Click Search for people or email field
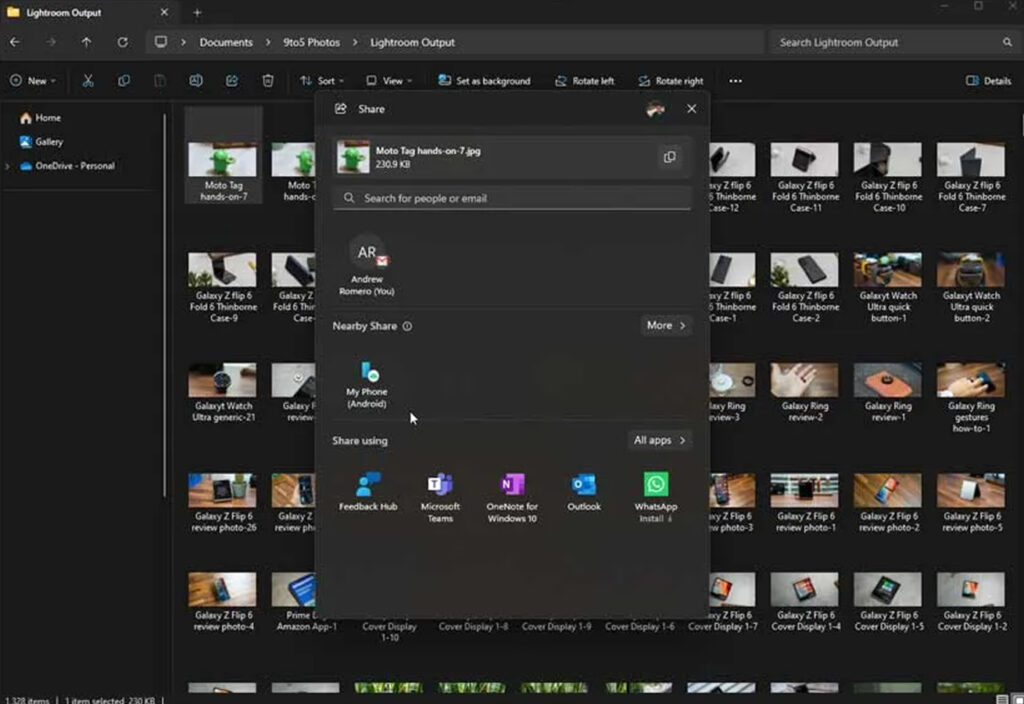The image size is (1024, 704). (x=512, y=198)
